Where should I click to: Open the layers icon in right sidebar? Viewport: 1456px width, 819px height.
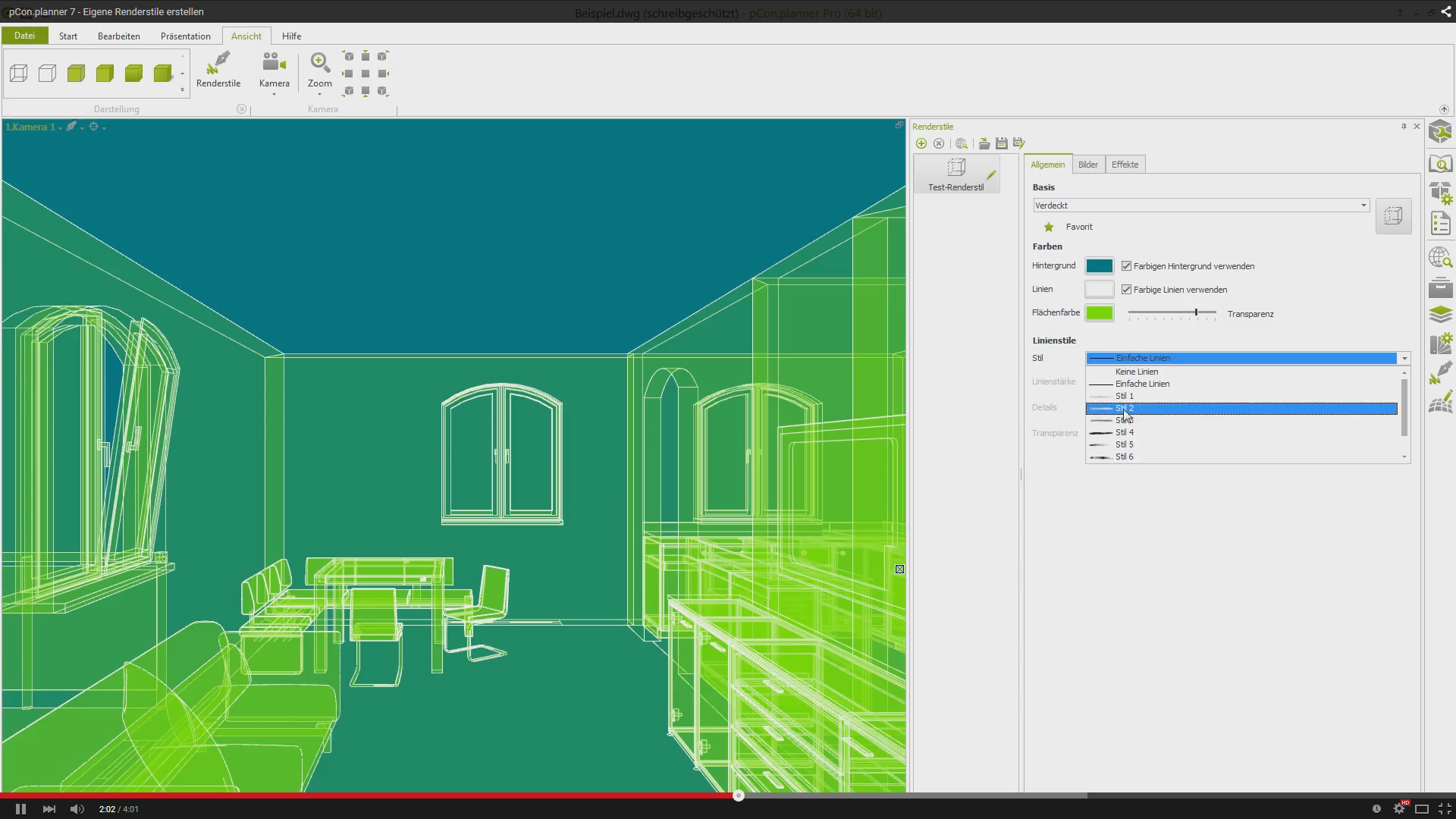(x=1440, y=314)
